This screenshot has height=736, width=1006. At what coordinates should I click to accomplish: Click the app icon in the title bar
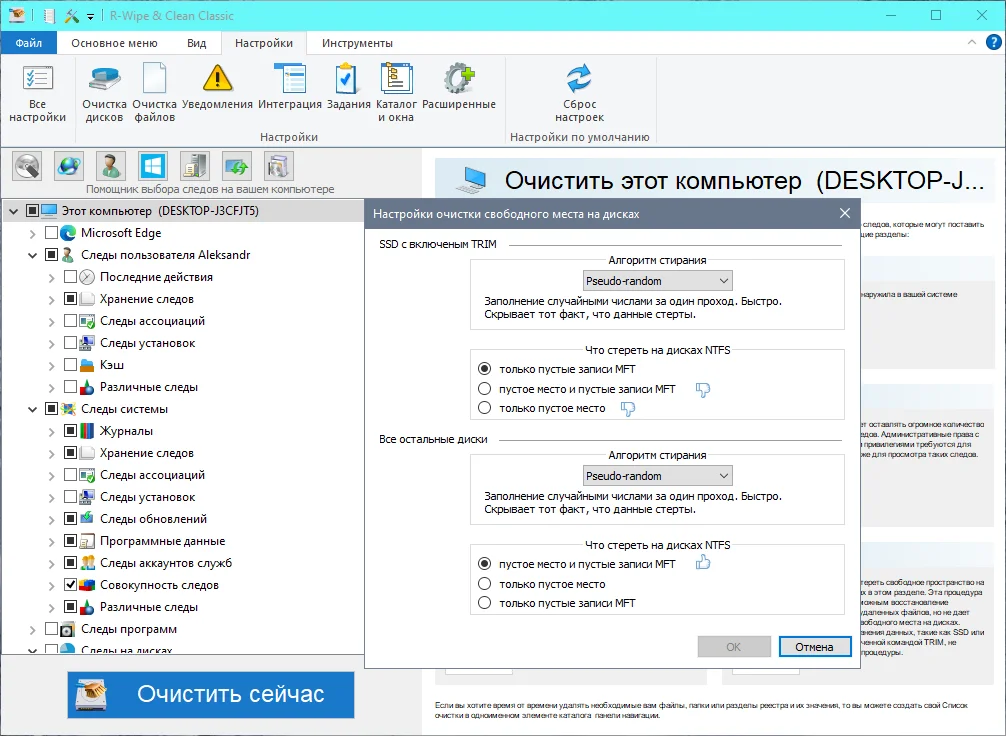click(x=17, y=15)
